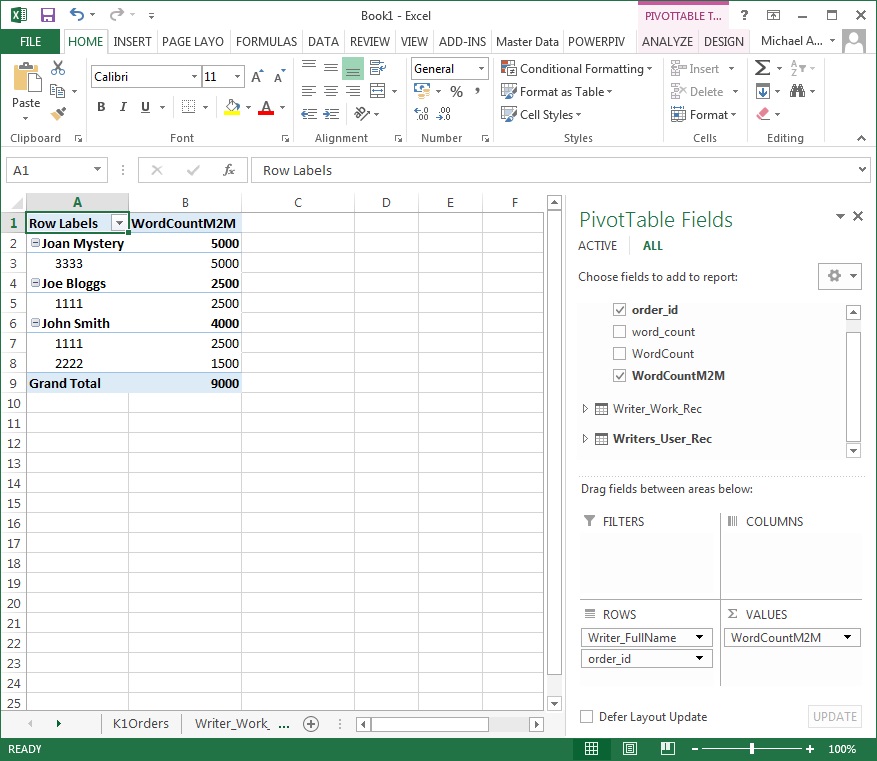Open the ANALYZE PivotTable tab

pyautogui.click(x=667, y=41)
